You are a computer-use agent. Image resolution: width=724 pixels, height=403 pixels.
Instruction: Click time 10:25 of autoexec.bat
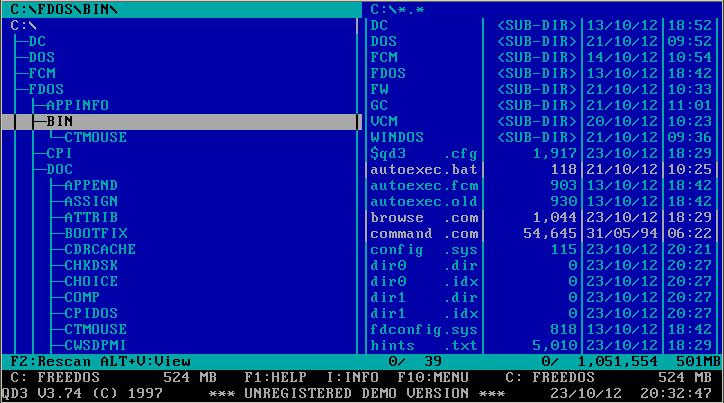click(x=690, y=169)
